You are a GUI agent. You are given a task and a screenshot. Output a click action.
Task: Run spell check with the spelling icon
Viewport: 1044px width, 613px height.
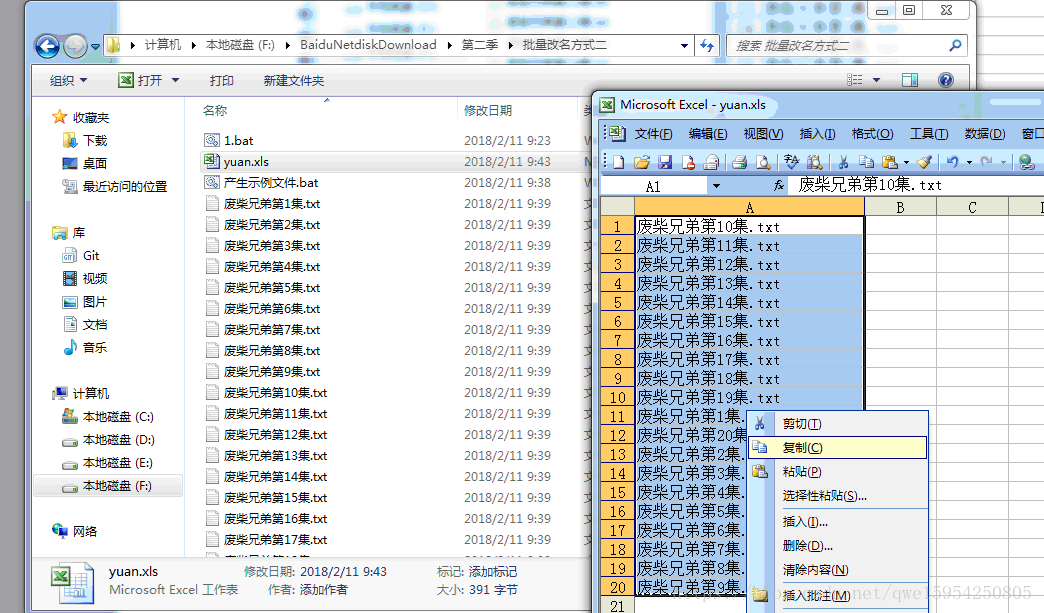tap(791, 163)
